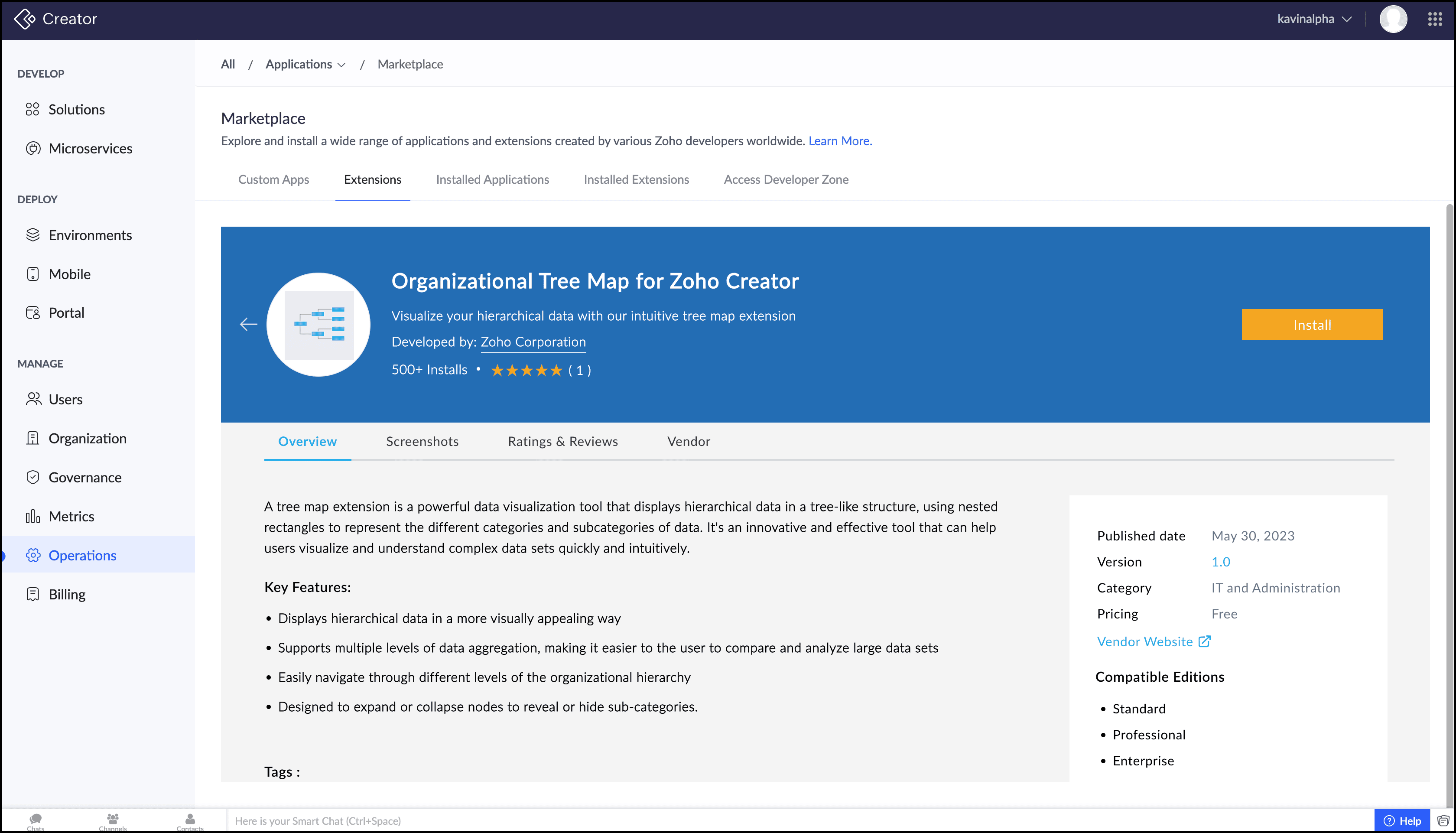Click the Key Features heading
This screenshot has width=1456, height=833.
coord(308,588)
